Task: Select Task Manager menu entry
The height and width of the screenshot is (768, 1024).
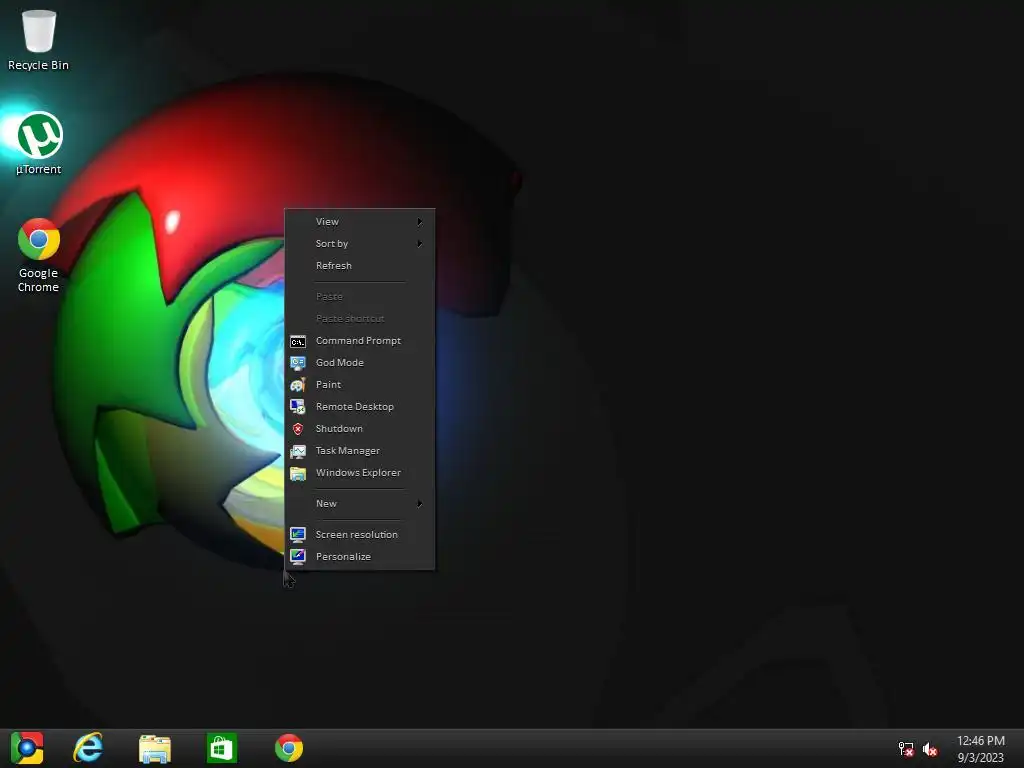Action: tap(360, 451)
